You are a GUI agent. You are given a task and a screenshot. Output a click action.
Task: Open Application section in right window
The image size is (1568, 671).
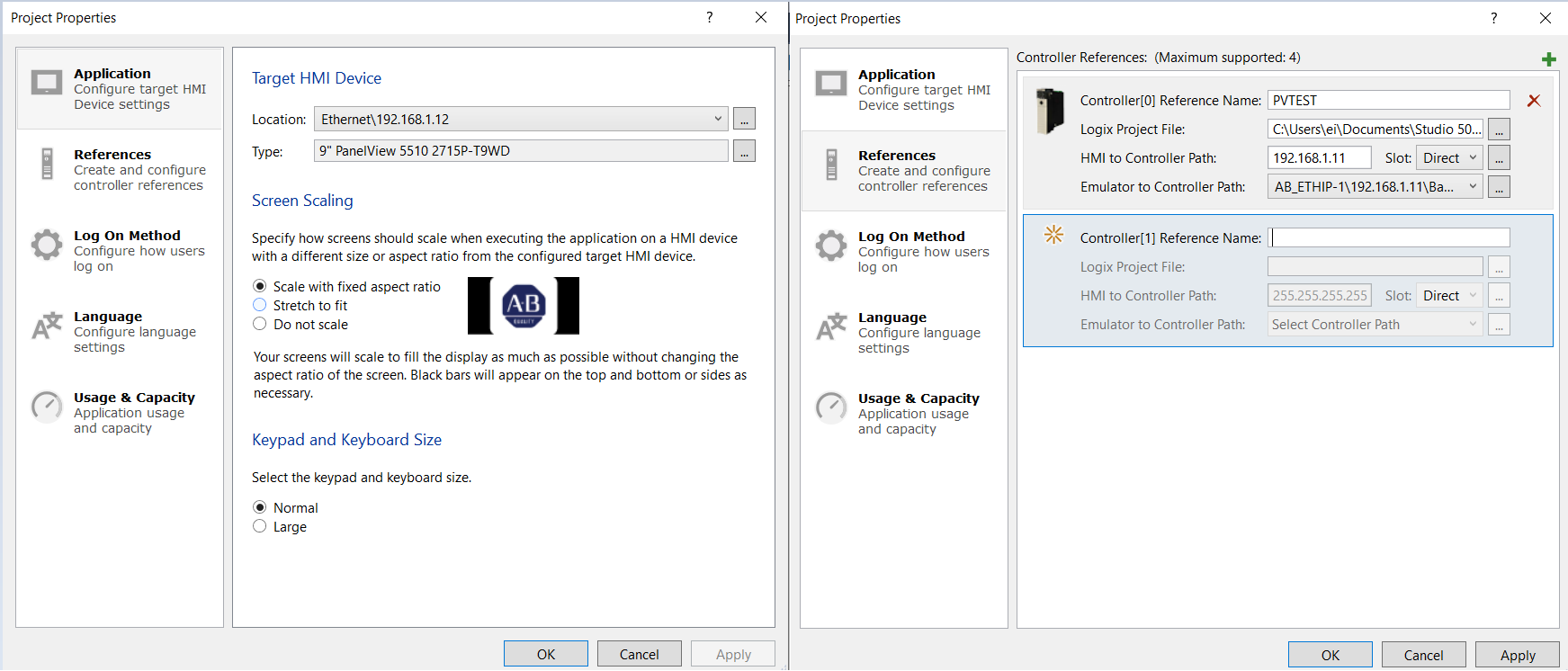904,89
